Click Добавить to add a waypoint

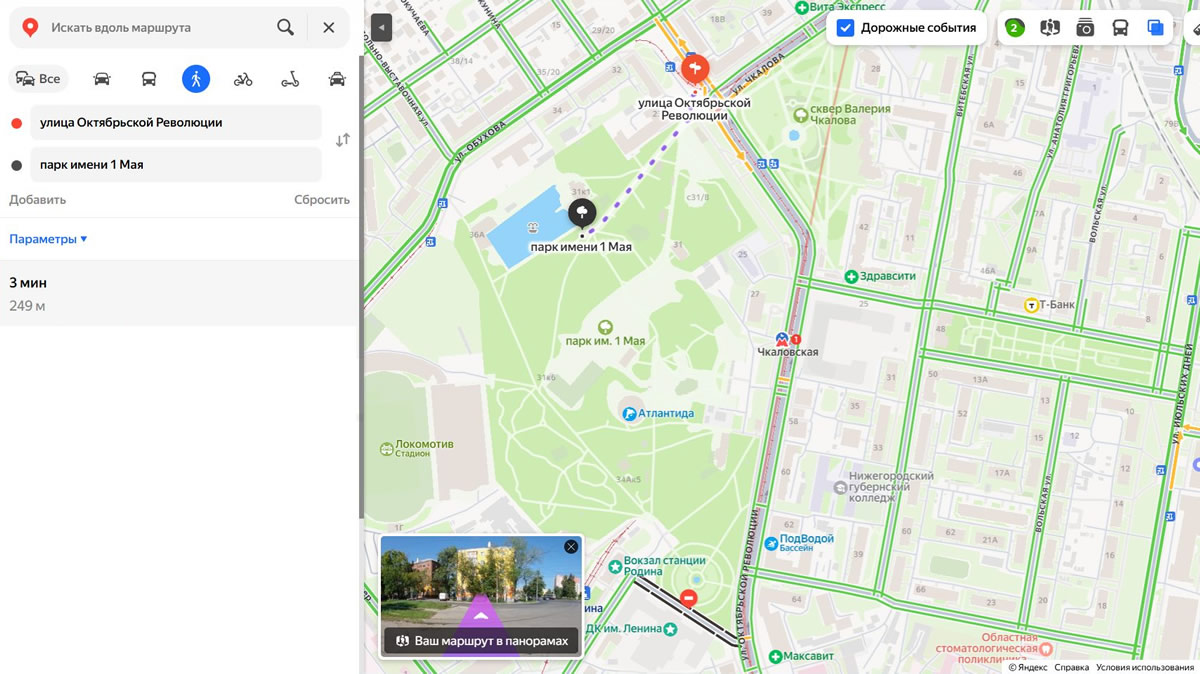38,199
